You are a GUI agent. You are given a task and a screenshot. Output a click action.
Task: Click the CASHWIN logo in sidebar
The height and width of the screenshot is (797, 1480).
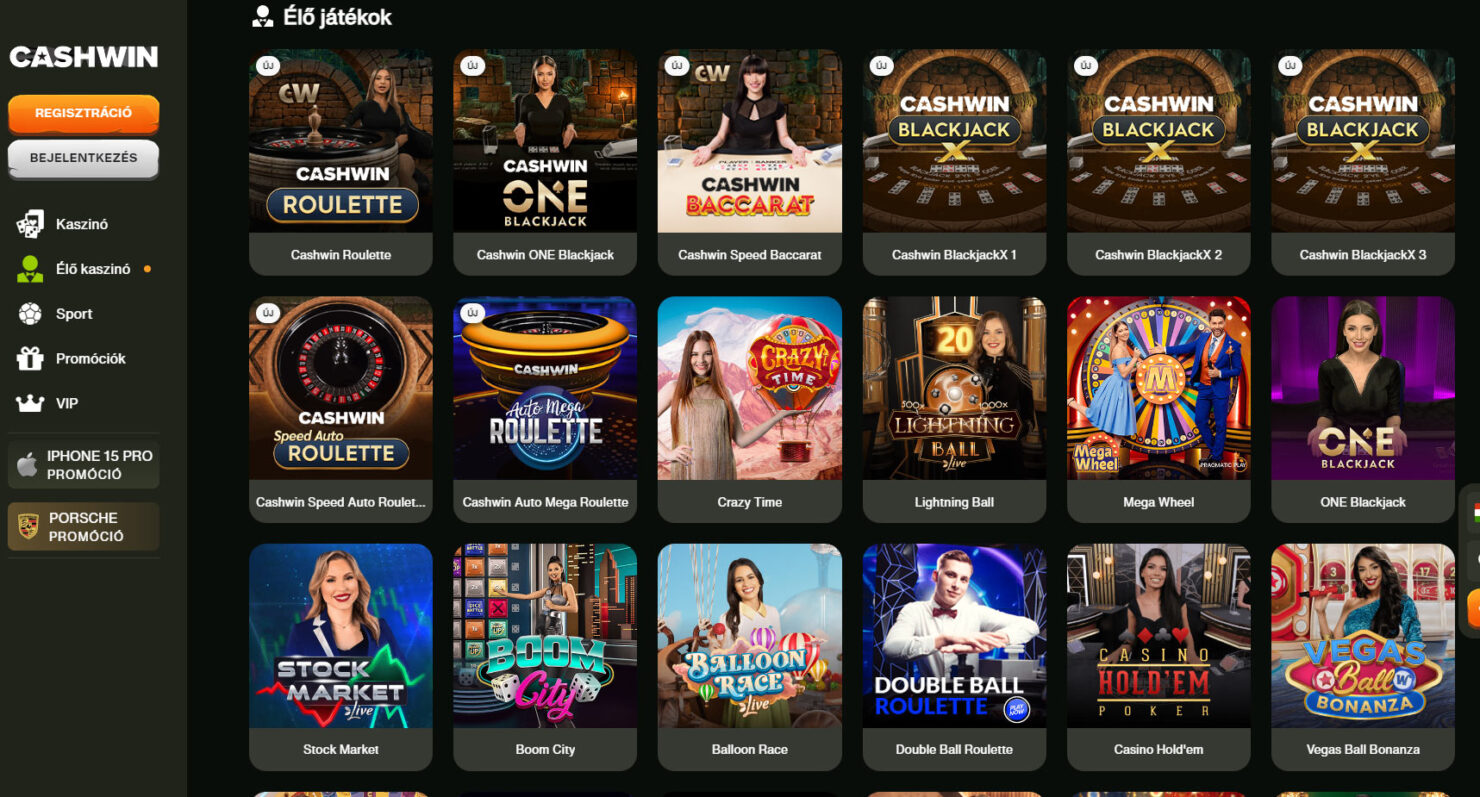[84, 57]
